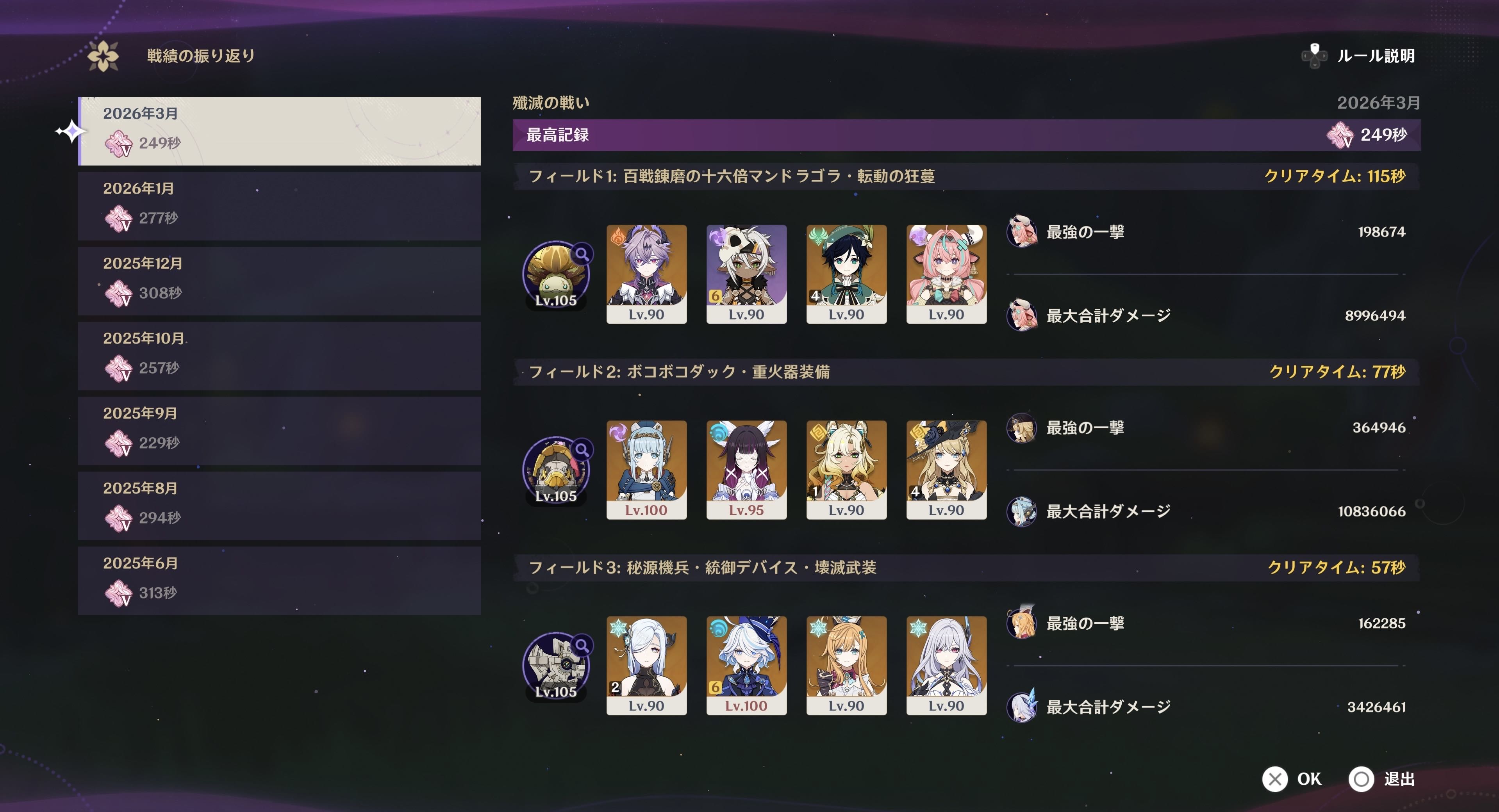Click the OK button prompt

[1292, 779]
